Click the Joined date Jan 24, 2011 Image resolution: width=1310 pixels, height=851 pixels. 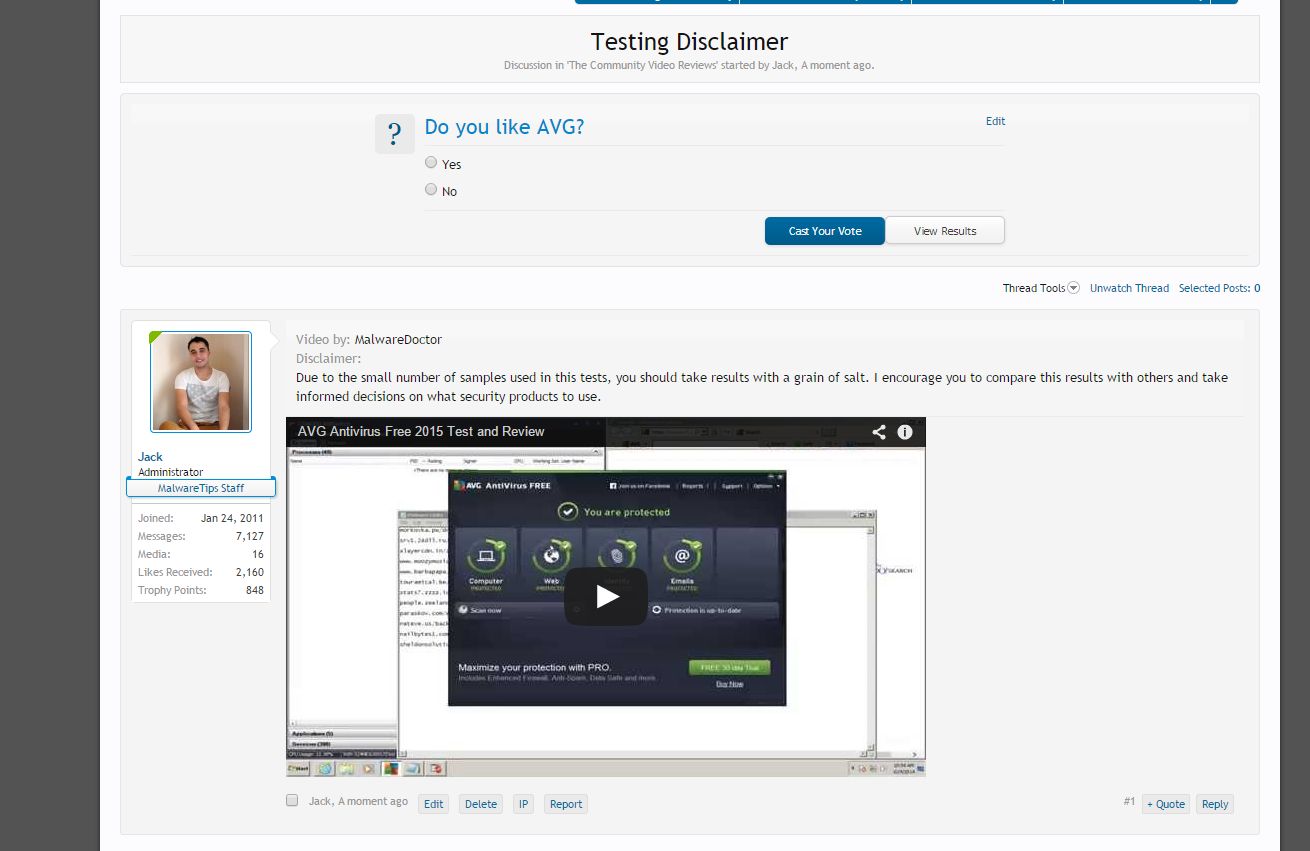(x=232, y=519)
